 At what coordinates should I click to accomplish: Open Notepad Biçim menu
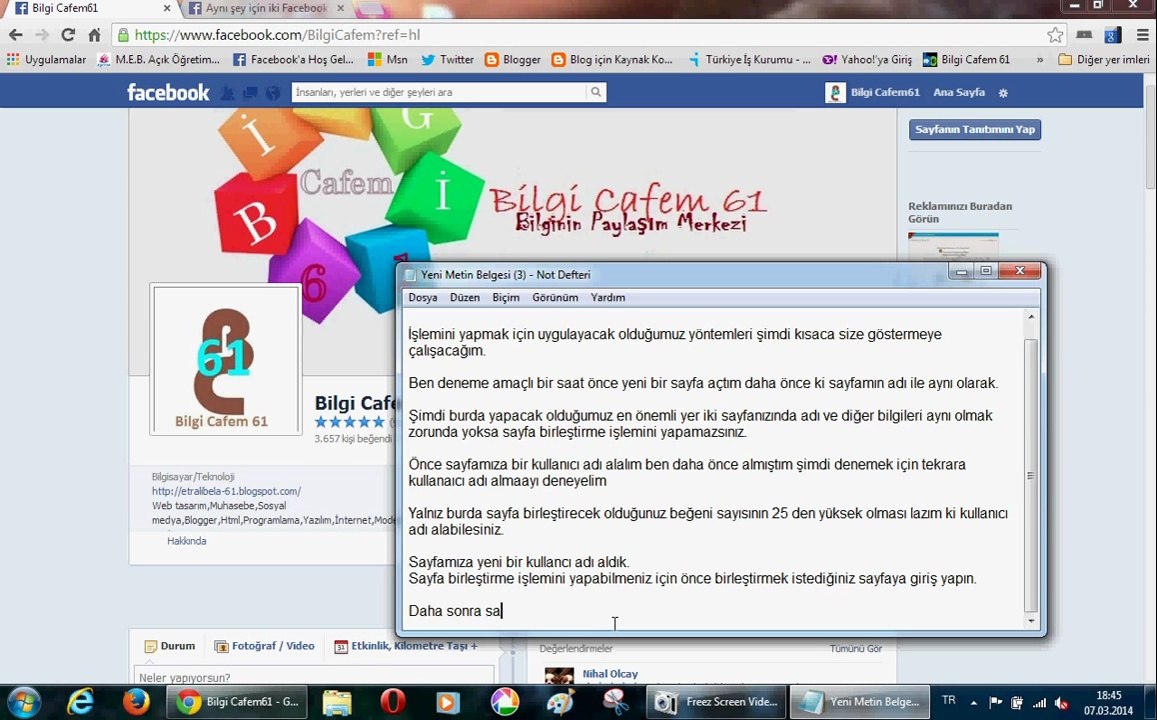505,297
